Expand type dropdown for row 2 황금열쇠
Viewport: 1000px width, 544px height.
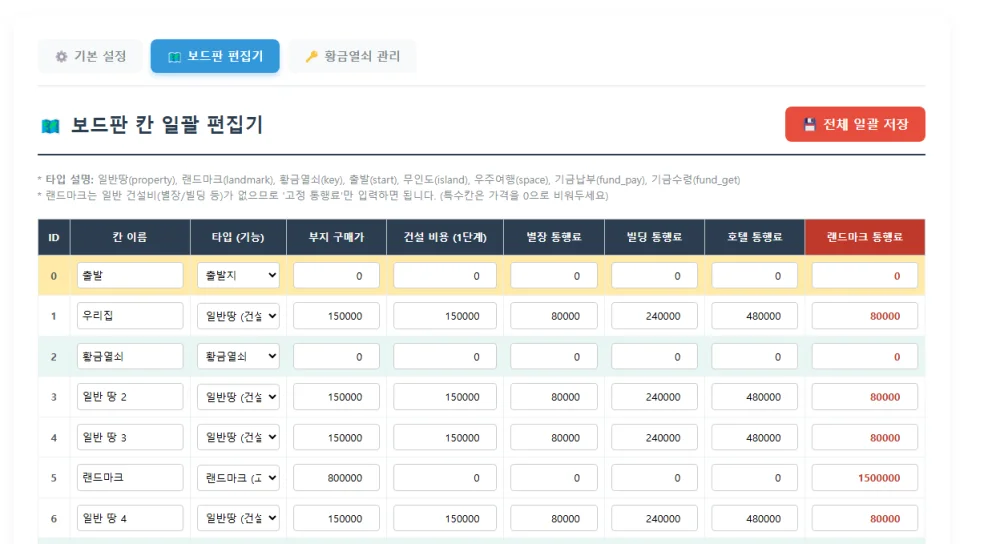(x=238, y=357)
